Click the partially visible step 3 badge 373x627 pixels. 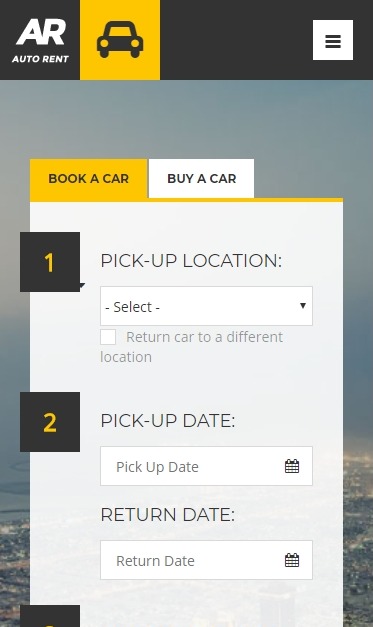click(50, 616)
